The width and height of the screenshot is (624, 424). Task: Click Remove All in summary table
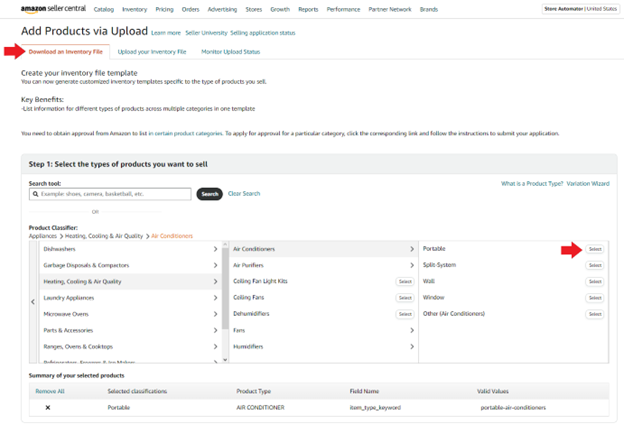(x=50, y=391)
